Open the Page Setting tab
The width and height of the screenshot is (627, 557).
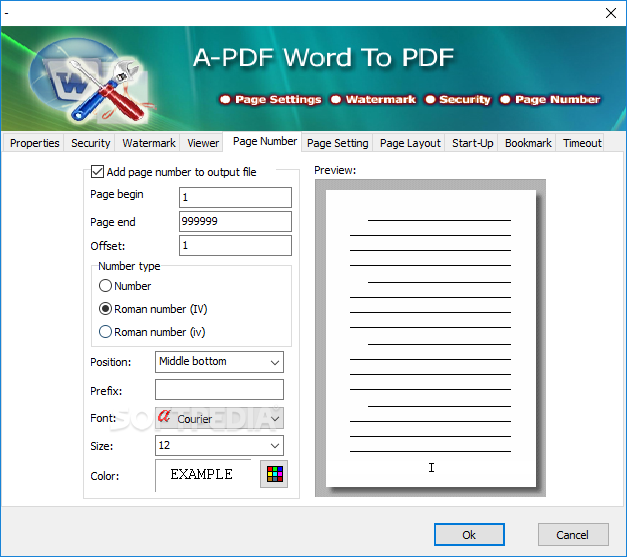tap(337, 143)
